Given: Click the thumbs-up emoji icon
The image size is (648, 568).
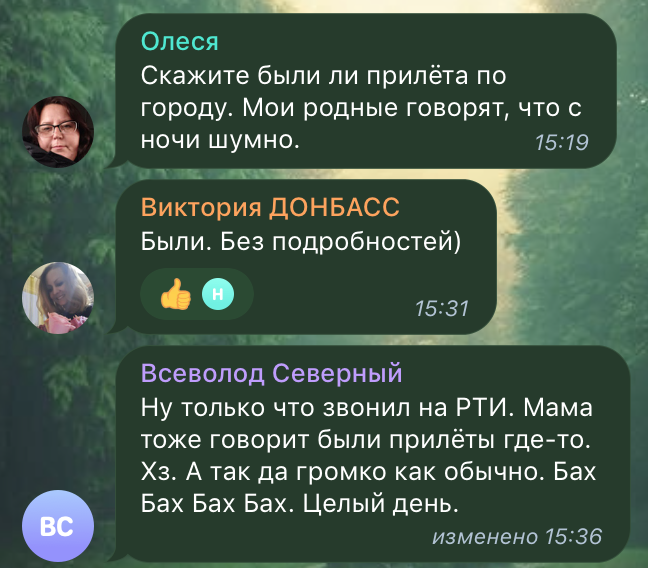Looking at the screenshot, I should click(176, 294).
